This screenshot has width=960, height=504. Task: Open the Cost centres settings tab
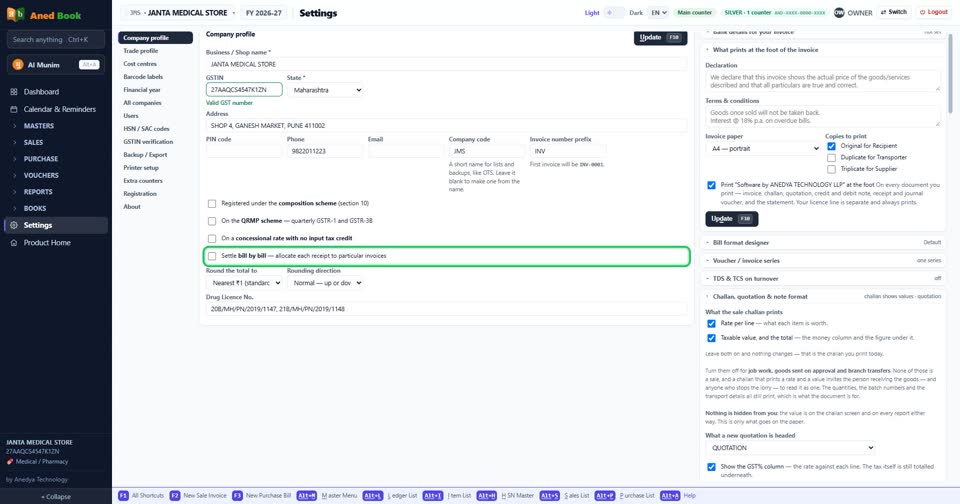pos(156,64)
